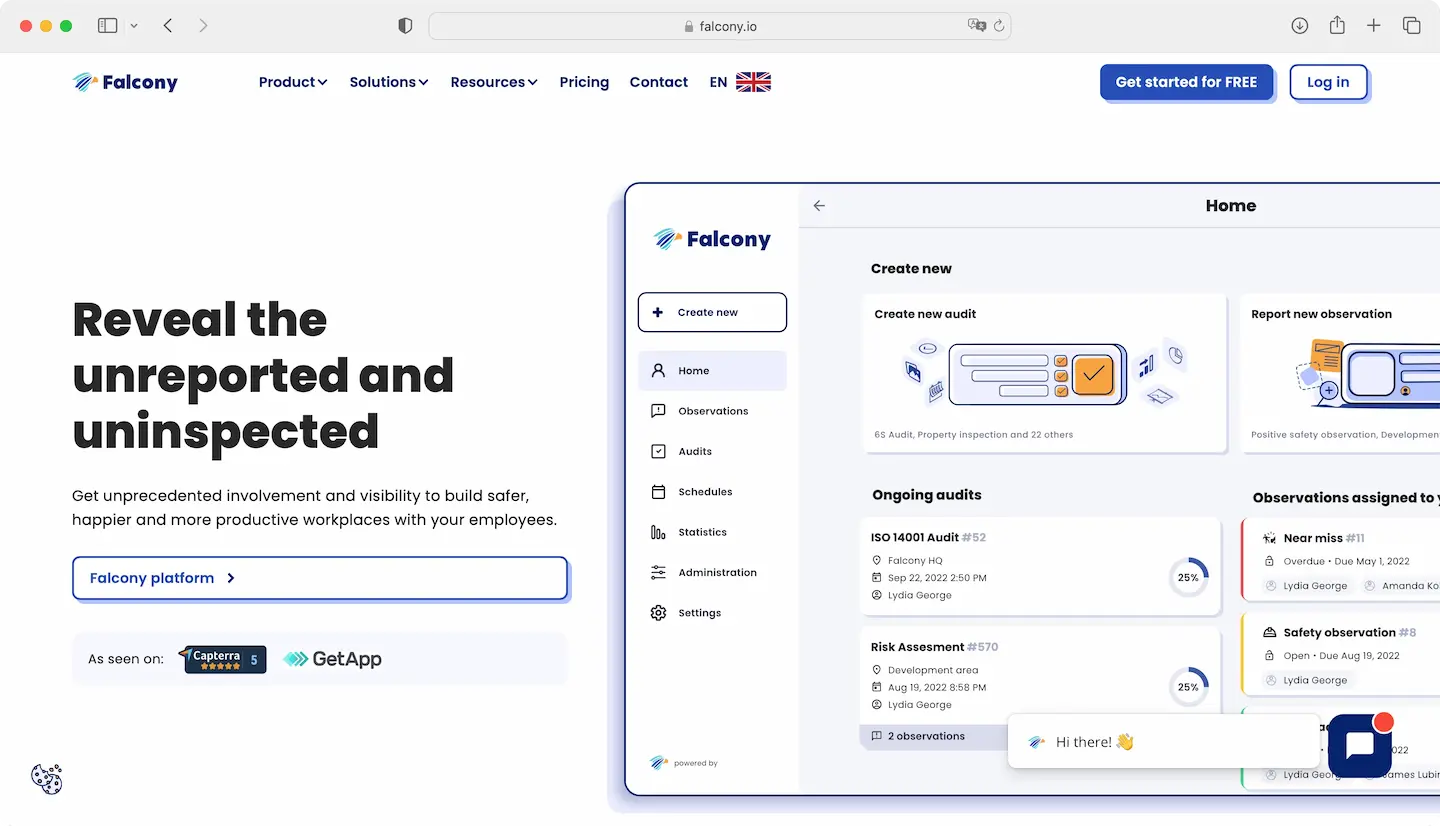This screenshot has width=1440, height=826.
Task: Go back using the arrow above the Home header
Action: click(819, 205)
